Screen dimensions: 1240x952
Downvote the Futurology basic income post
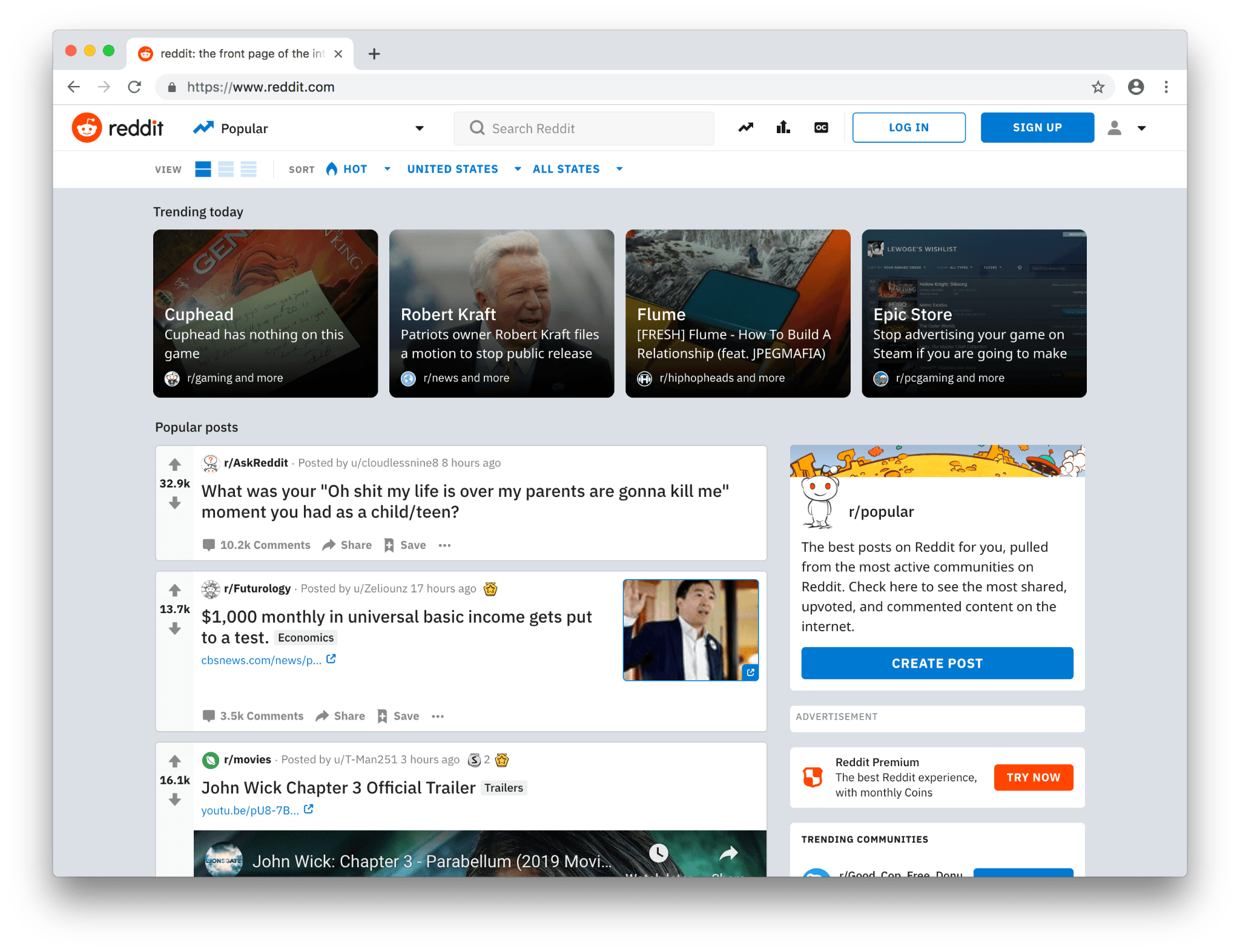click(175, 629)
